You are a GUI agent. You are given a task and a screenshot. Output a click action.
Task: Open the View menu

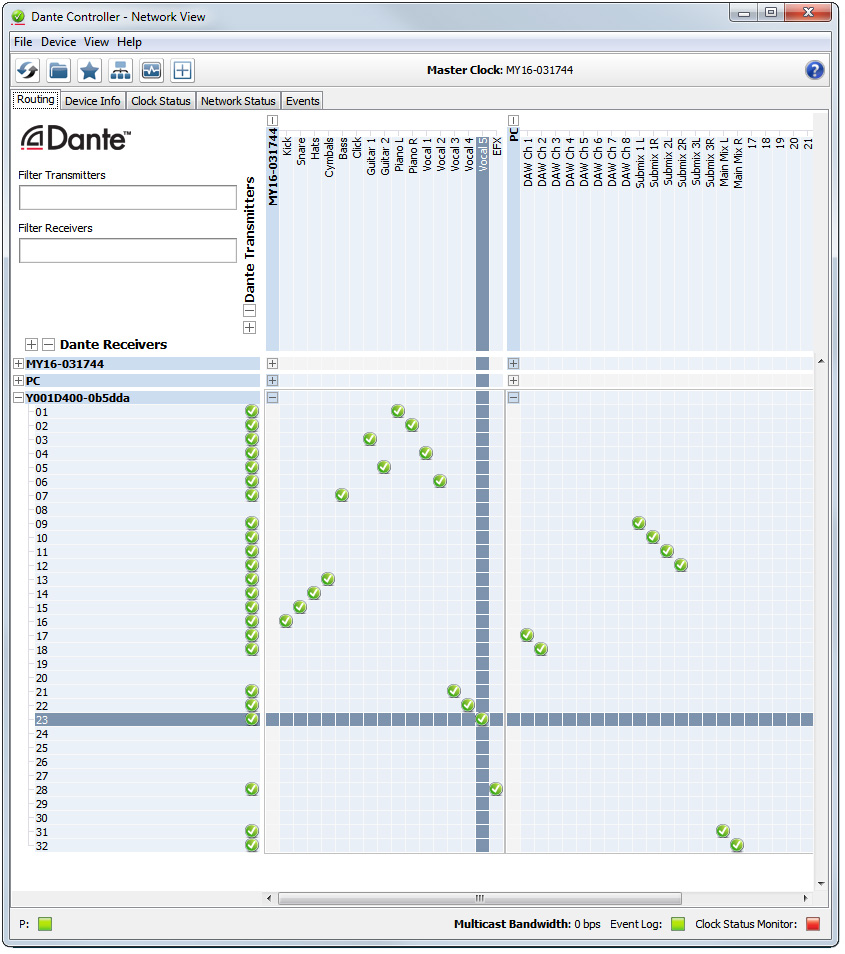point(96,42)
